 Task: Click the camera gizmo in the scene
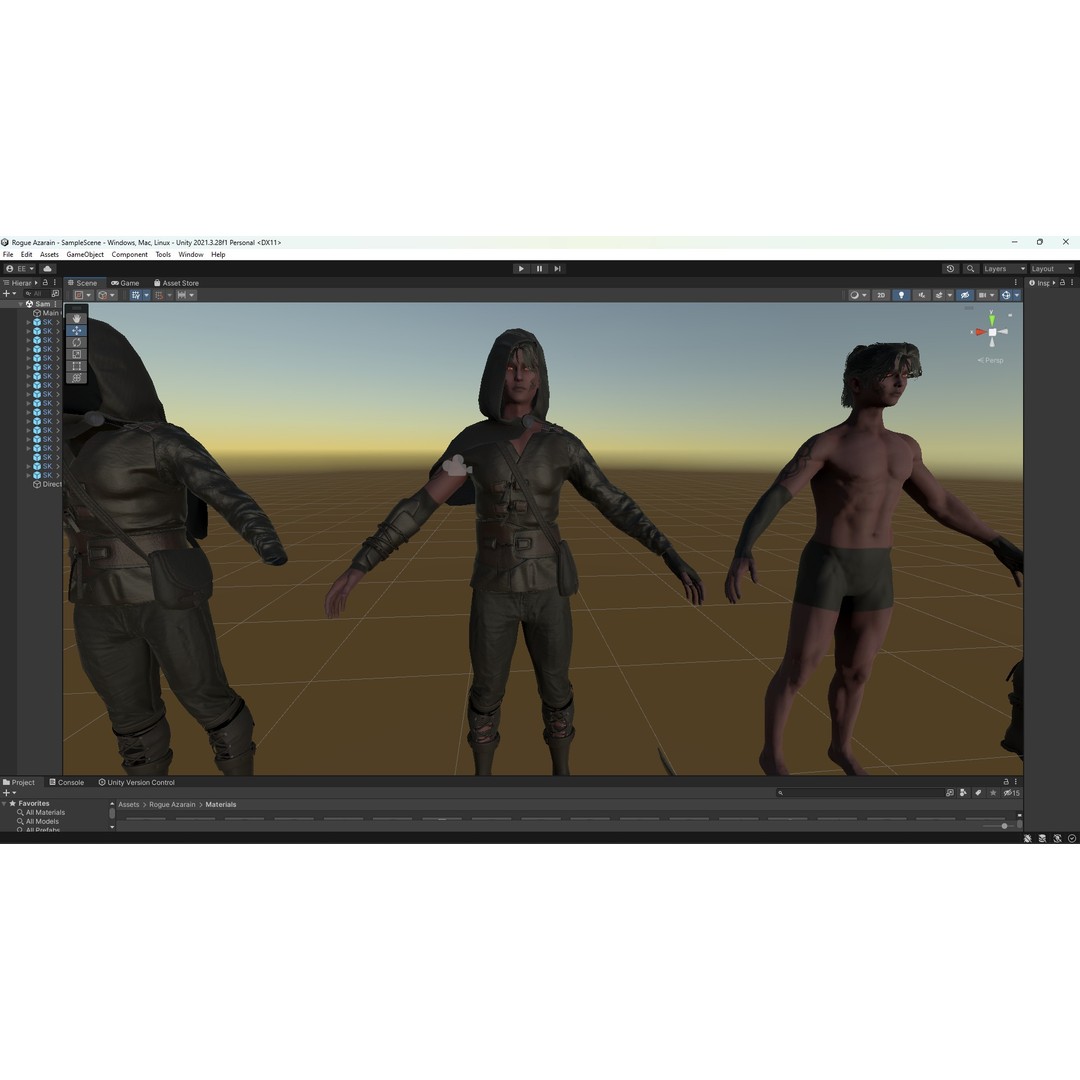pyautogui.click(x=456, y=466)
